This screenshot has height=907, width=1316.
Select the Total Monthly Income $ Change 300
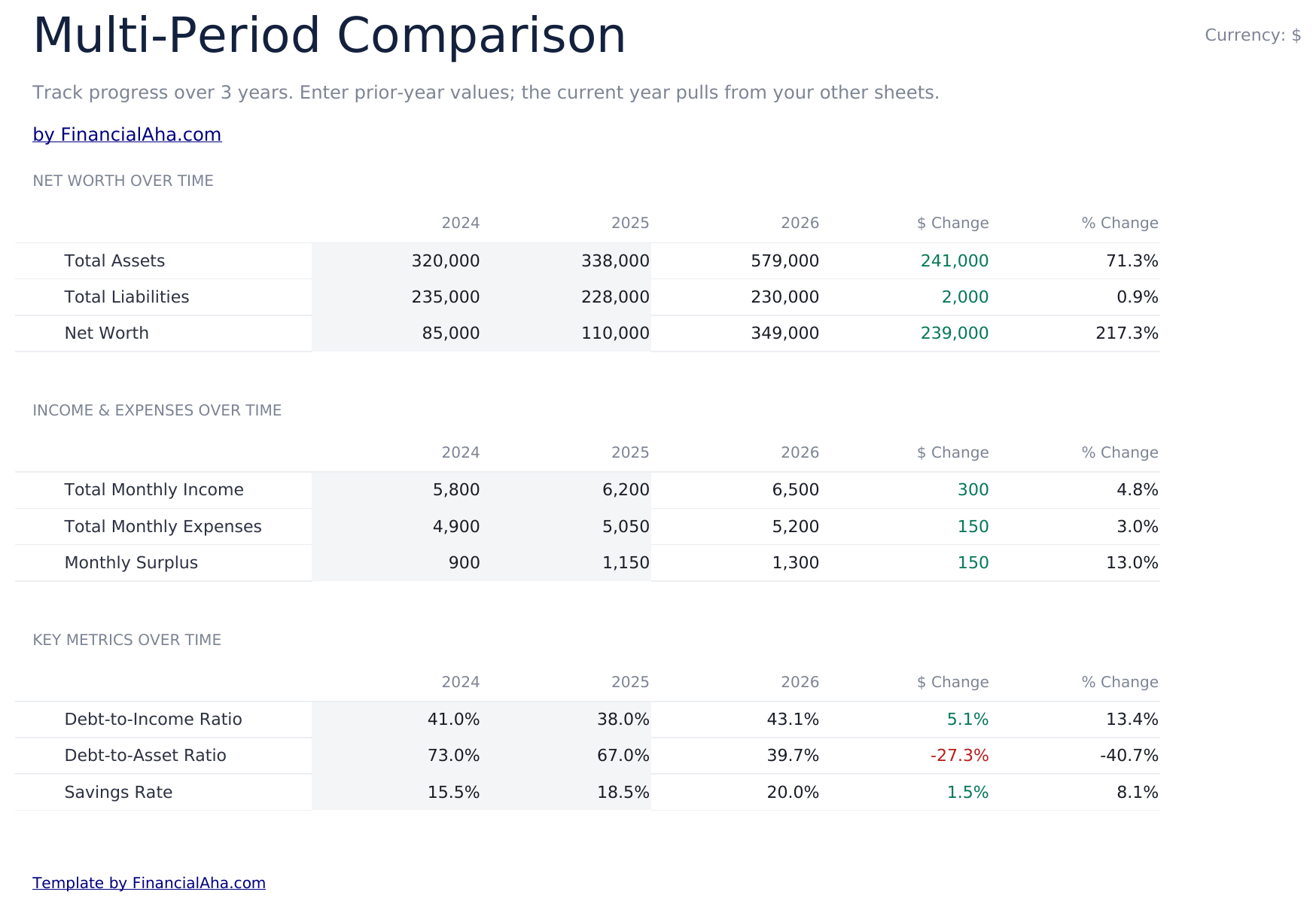coord(973,490)
